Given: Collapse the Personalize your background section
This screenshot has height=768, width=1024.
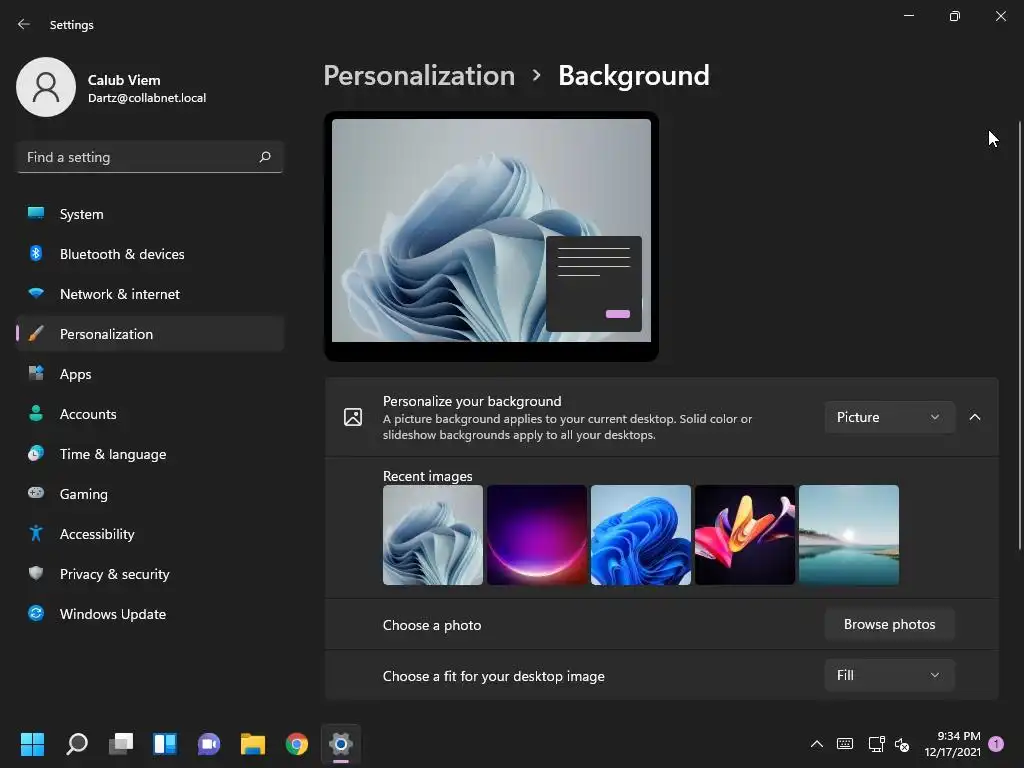Looking at the screenshot, I should [974, 417].
